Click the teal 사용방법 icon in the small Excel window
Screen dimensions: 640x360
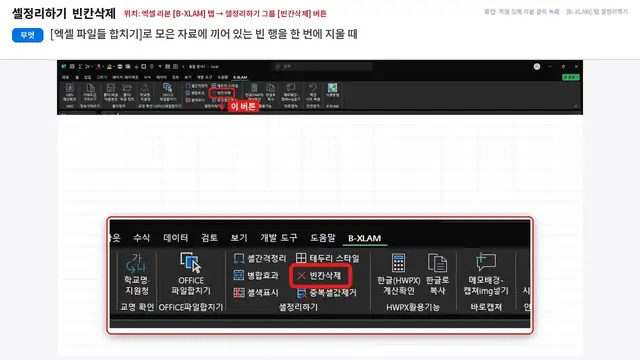pyautogui.click(x=332, y=87)
